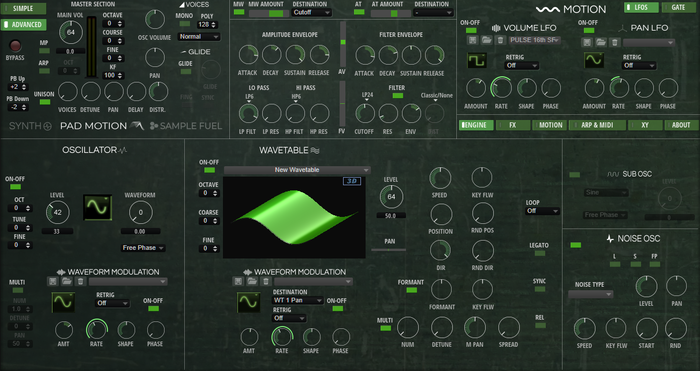Open the Volume LFO Retrig dropdown
Image resolution: width=700 pixels, height=371 pixels.
tap(522, 66)
